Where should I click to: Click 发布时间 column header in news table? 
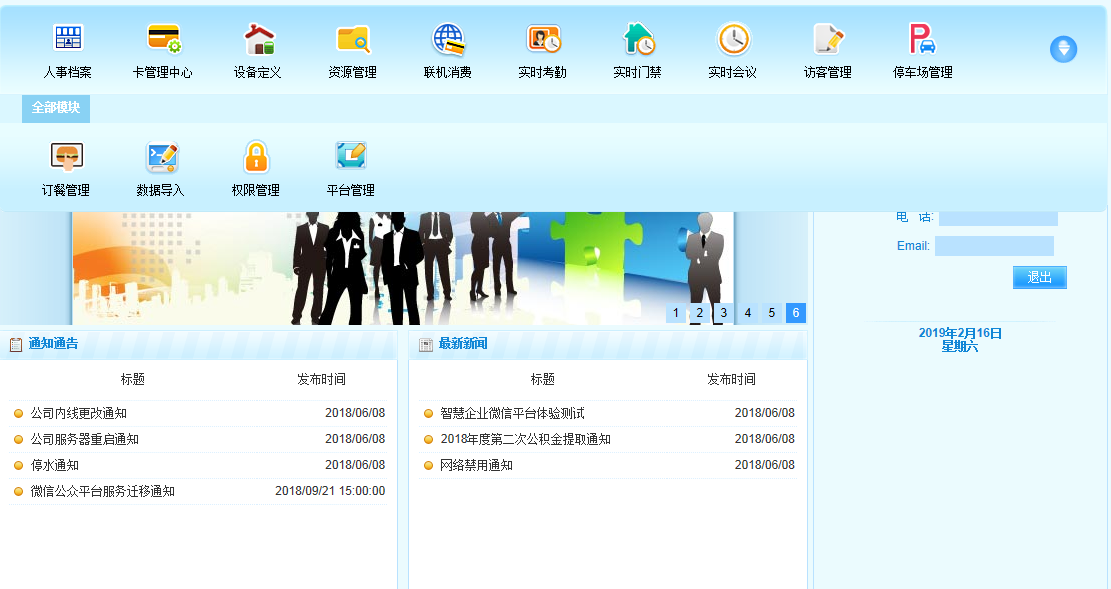tap(731, 379)
